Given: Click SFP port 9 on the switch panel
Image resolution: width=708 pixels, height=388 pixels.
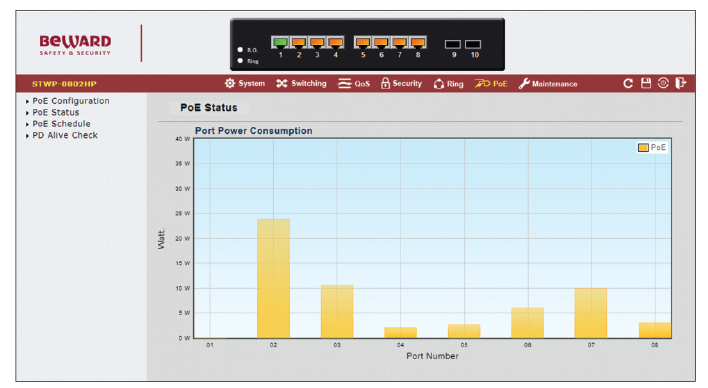Looking at the screenshot, I should [452, 44].
